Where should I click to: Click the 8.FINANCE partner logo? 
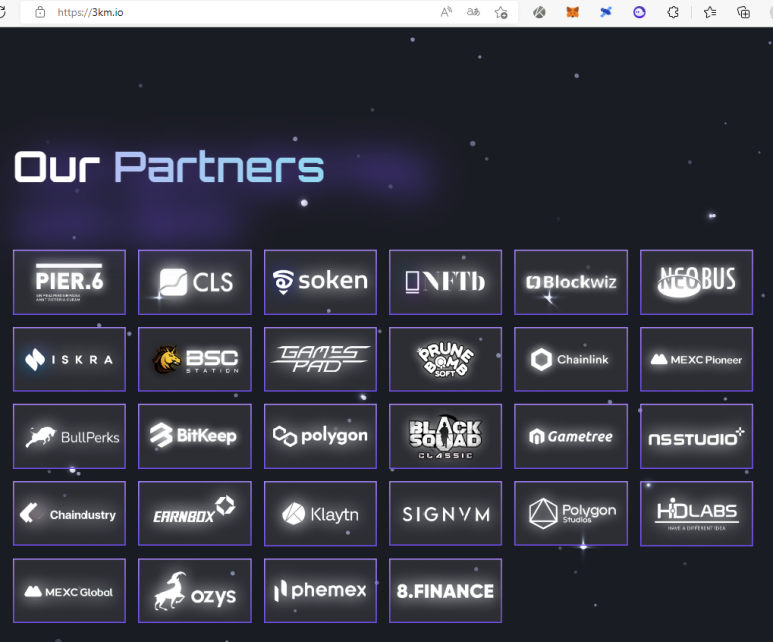tap(445, 591)
